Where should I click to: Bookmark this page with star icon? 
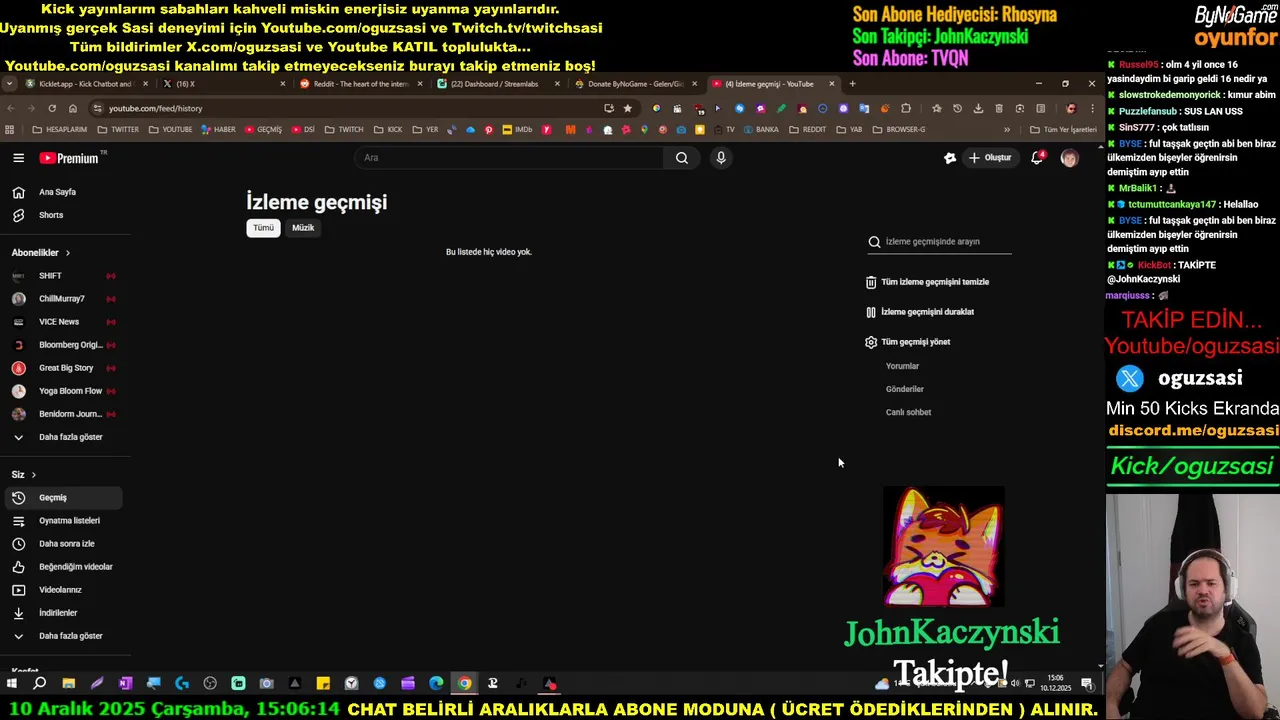click(628, 108)
